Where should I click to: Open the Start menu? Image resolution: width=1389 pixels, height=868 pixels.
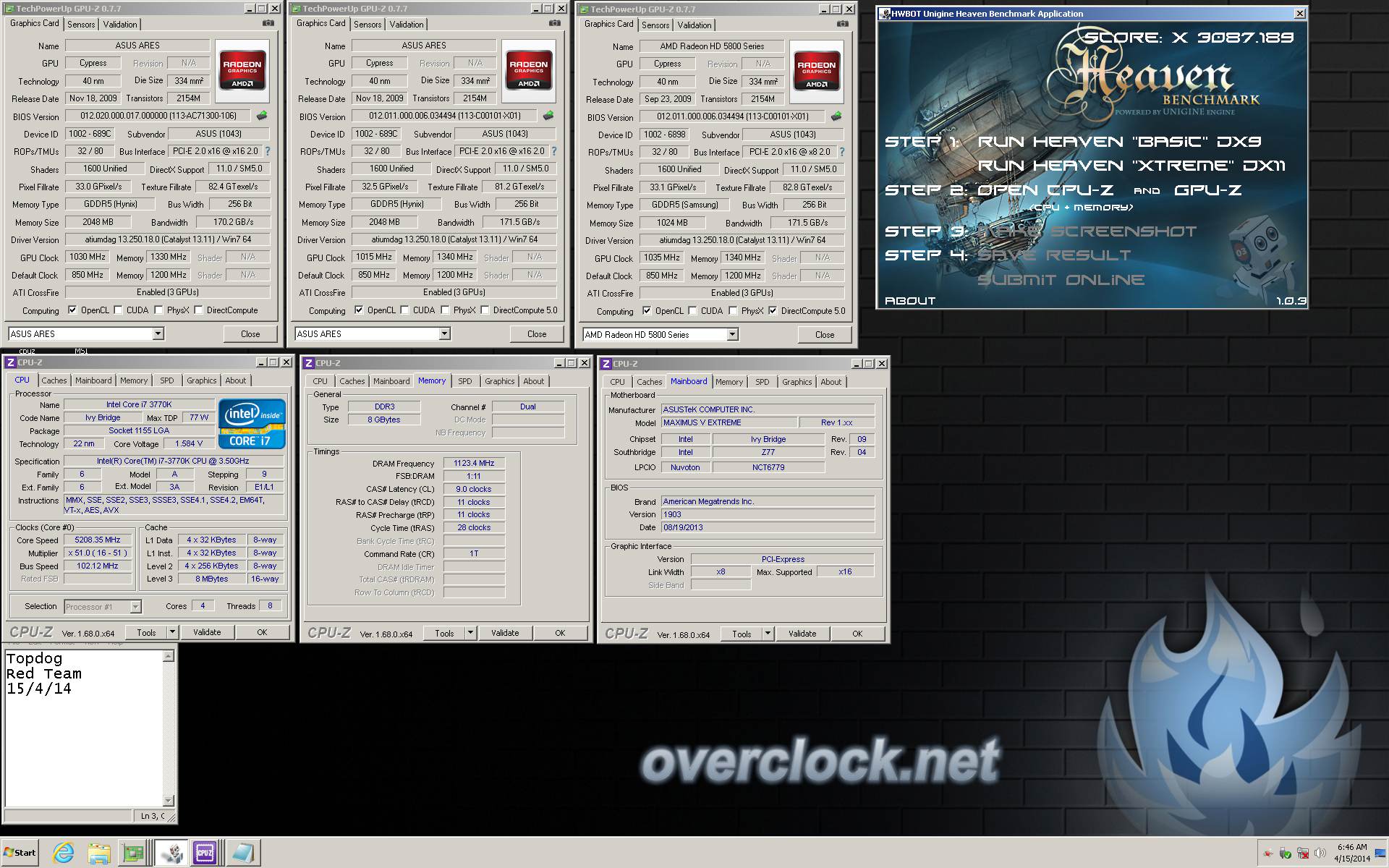[x=20, y=853]
